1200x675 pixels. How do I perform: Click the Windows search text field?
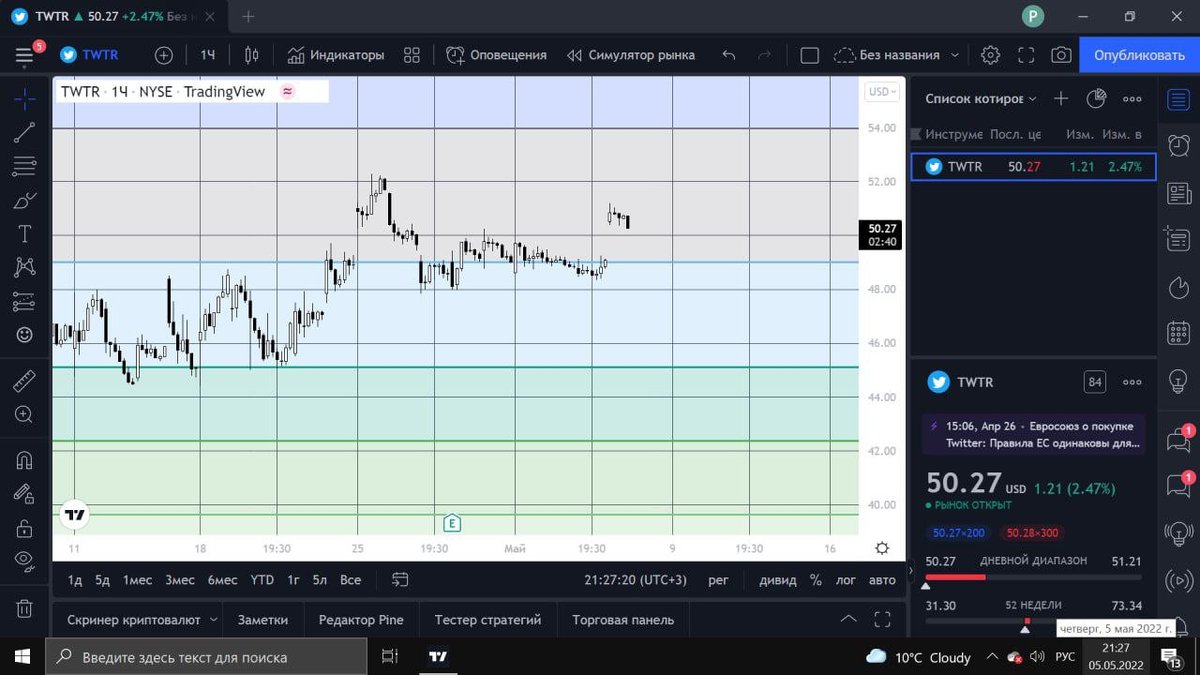pos(207,657)
